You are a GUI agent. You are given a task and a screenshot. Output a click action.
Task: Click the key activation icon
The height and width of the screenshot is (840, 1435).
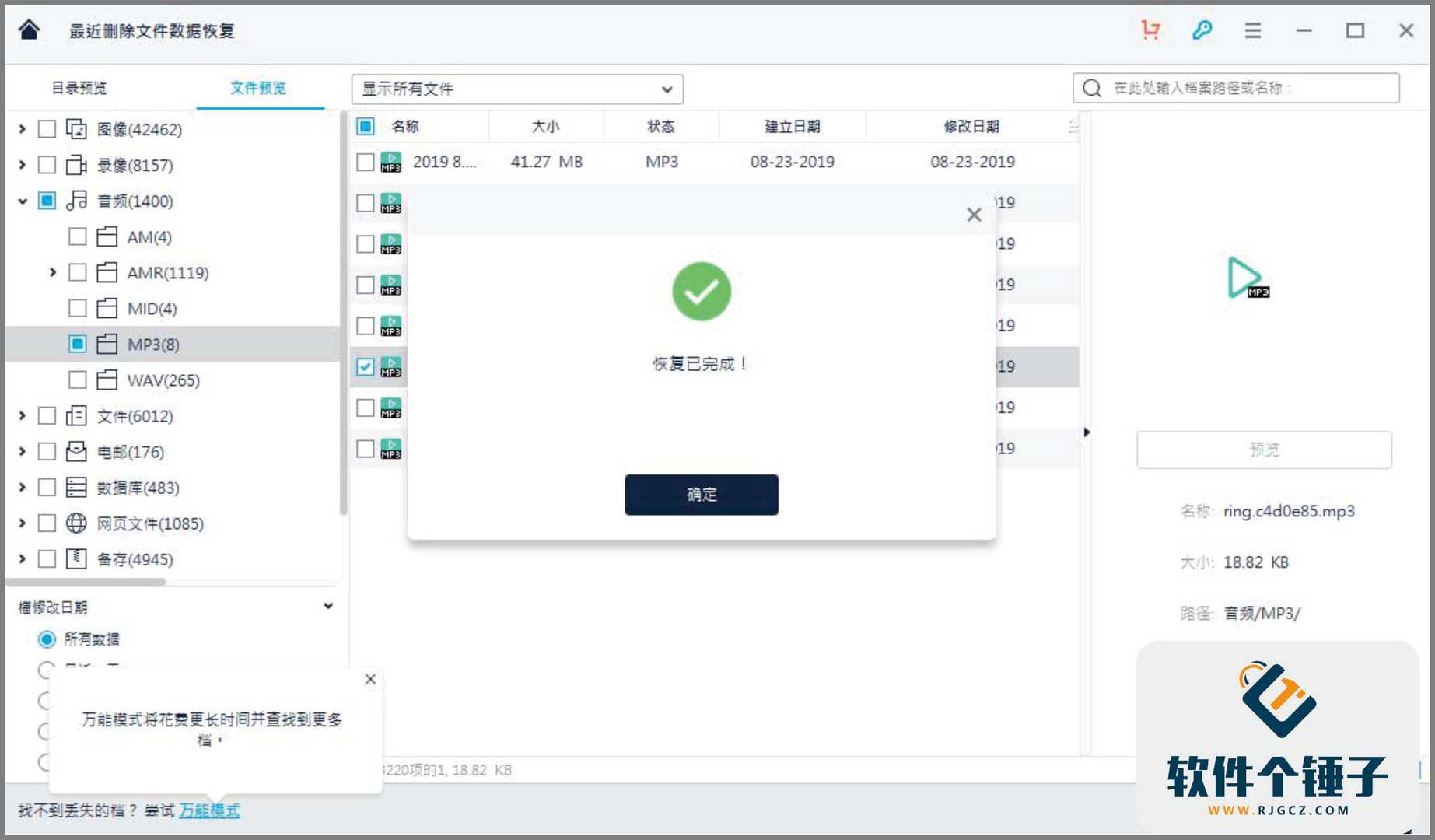tap(1201, 30)
